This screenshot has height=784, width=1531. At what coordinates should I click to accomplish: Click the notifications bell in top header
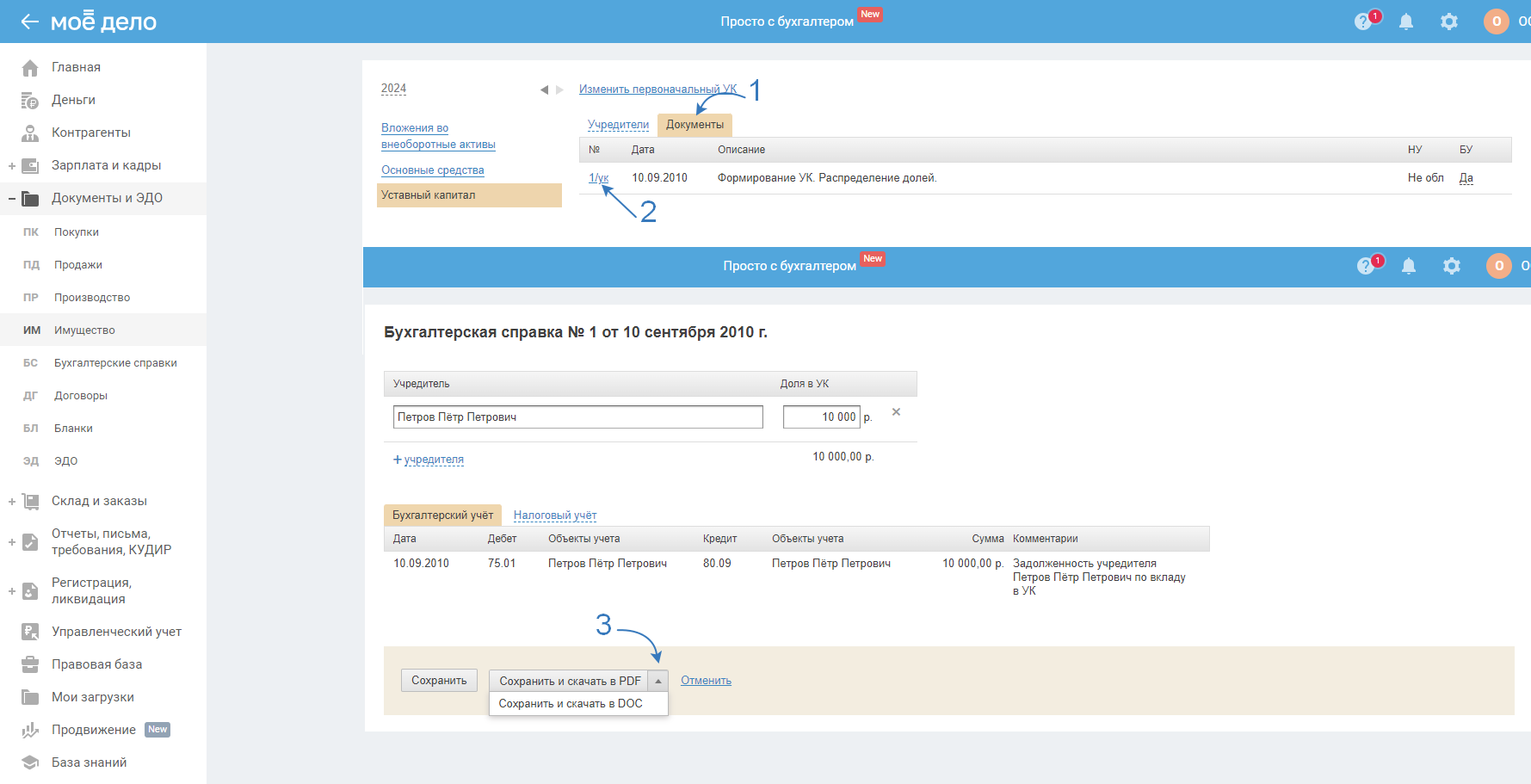[1406, 22]
